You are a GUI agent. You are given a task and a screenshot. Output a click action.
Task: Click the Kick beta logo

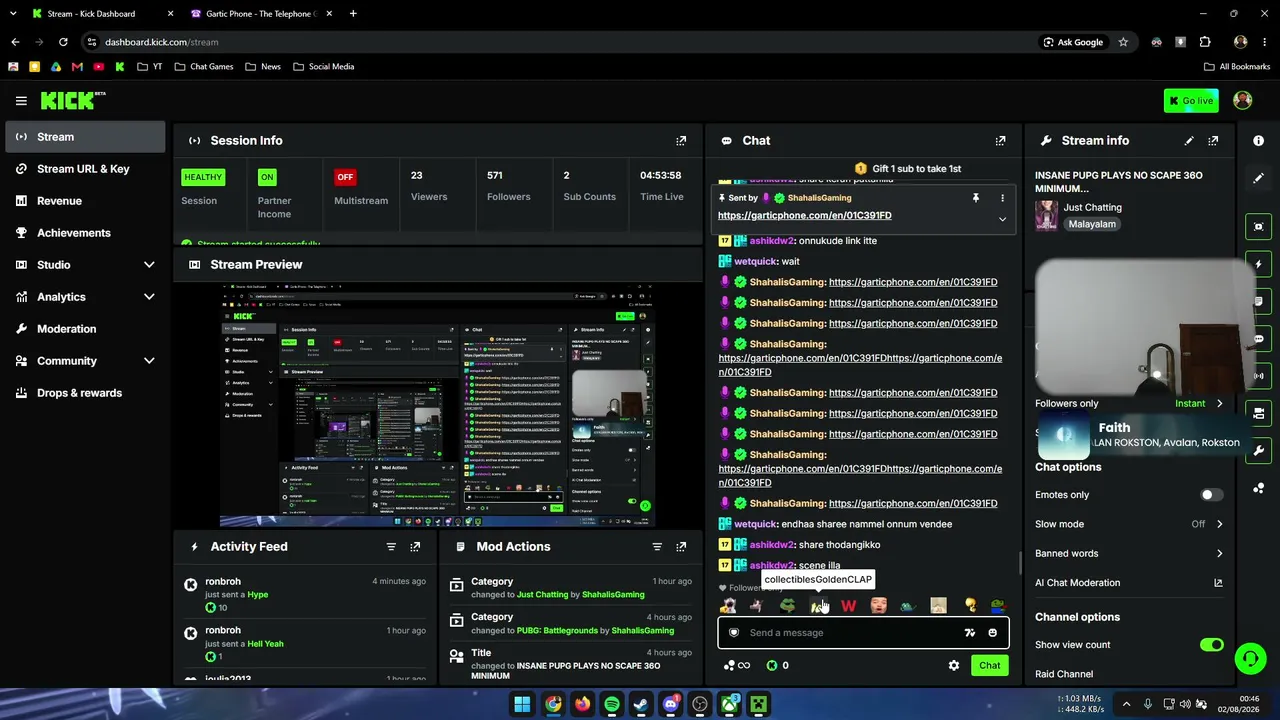(x=73, y=100)
